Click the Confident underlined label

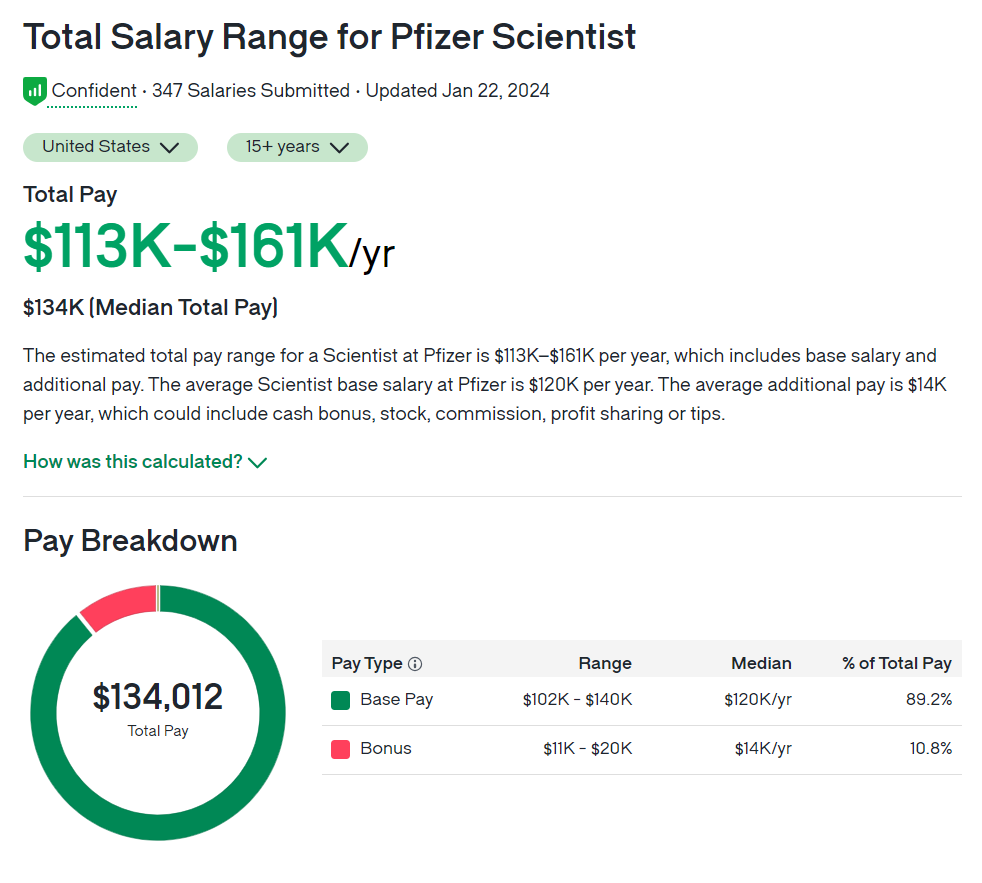click(x=94, y=91)
